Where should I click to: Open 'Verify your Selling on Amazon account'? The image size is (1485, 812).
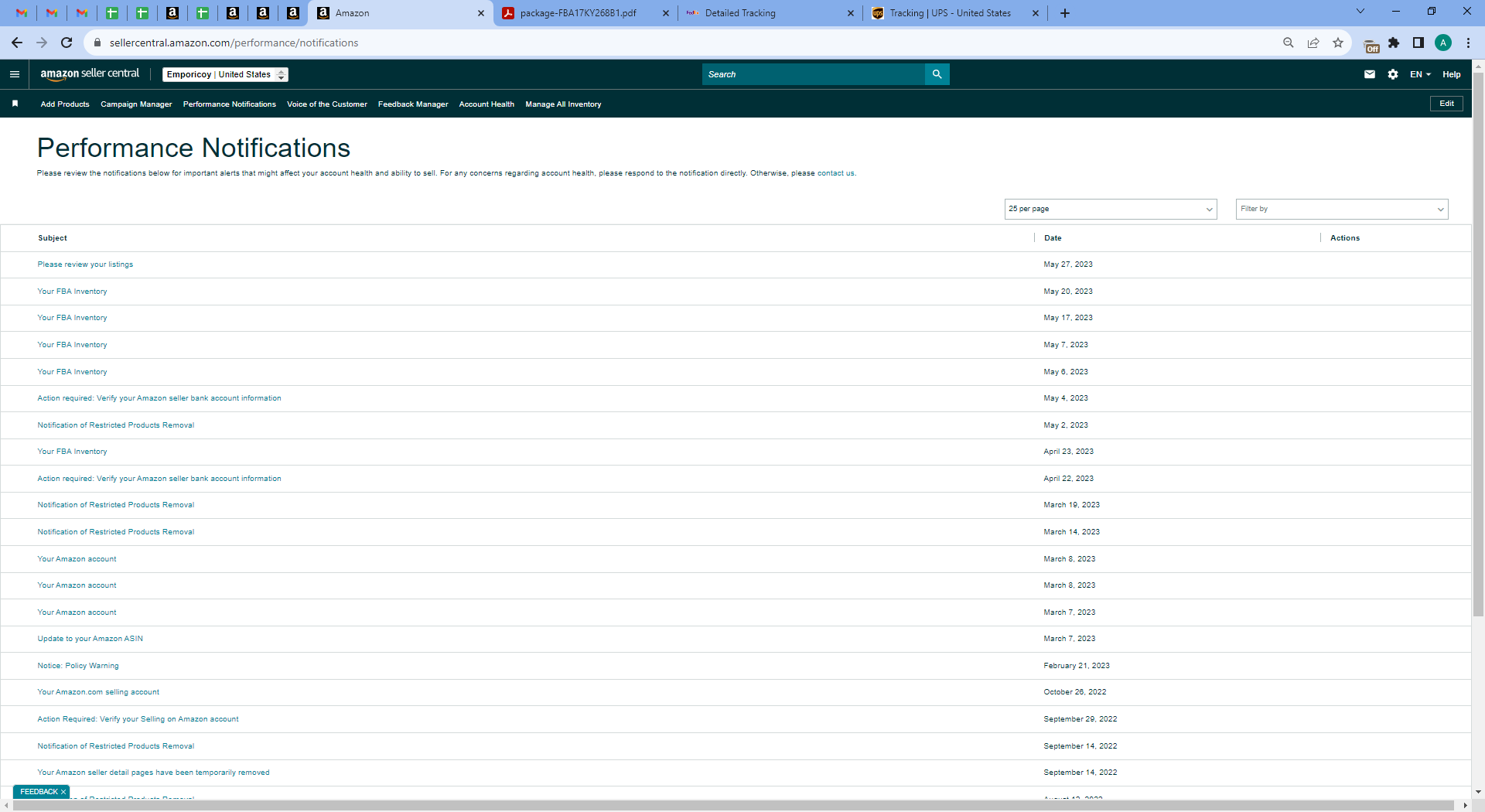pos(138,719)
